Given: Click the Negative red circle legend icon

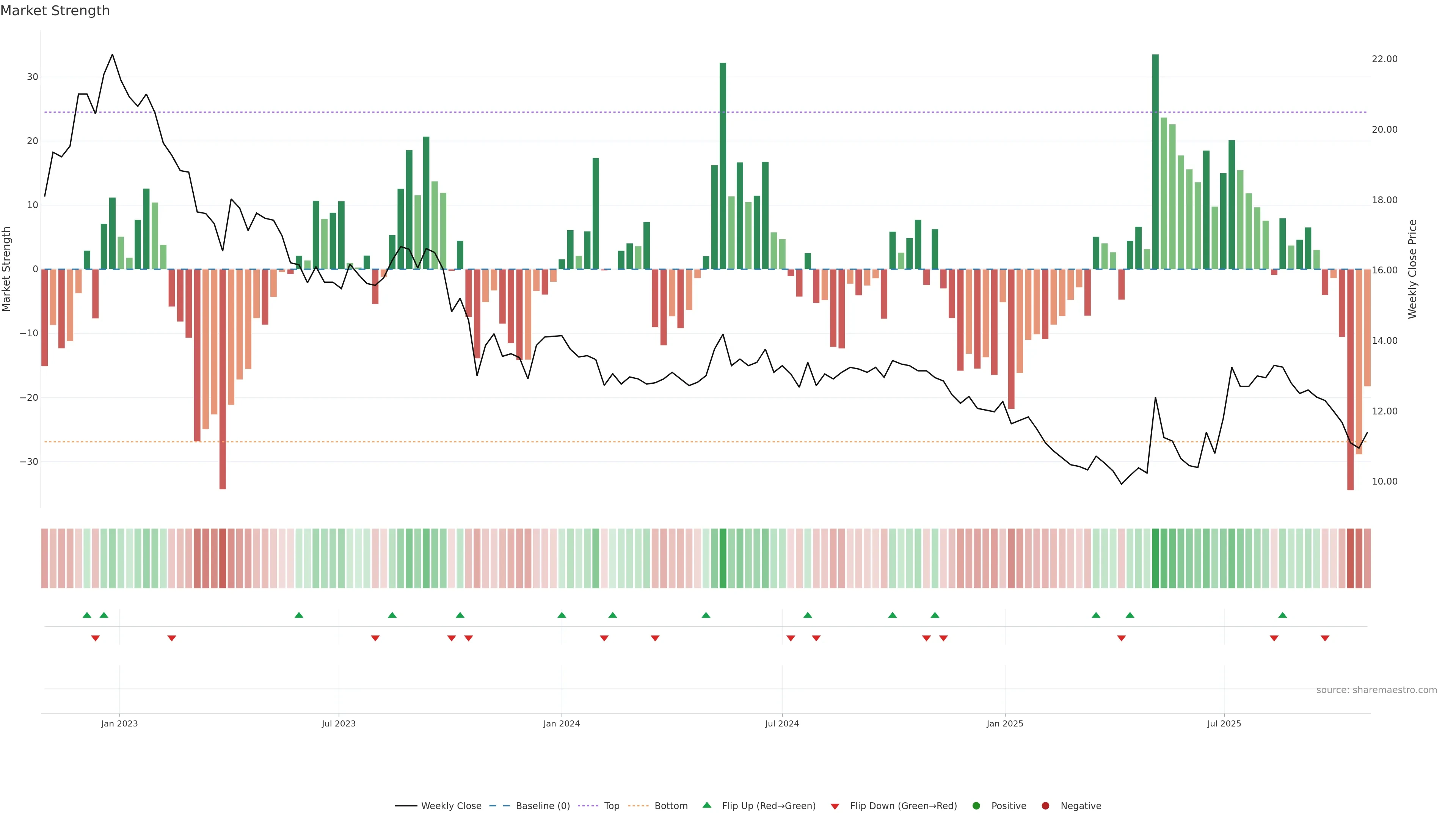Looking at the screenshot, I should [1045, 805].
